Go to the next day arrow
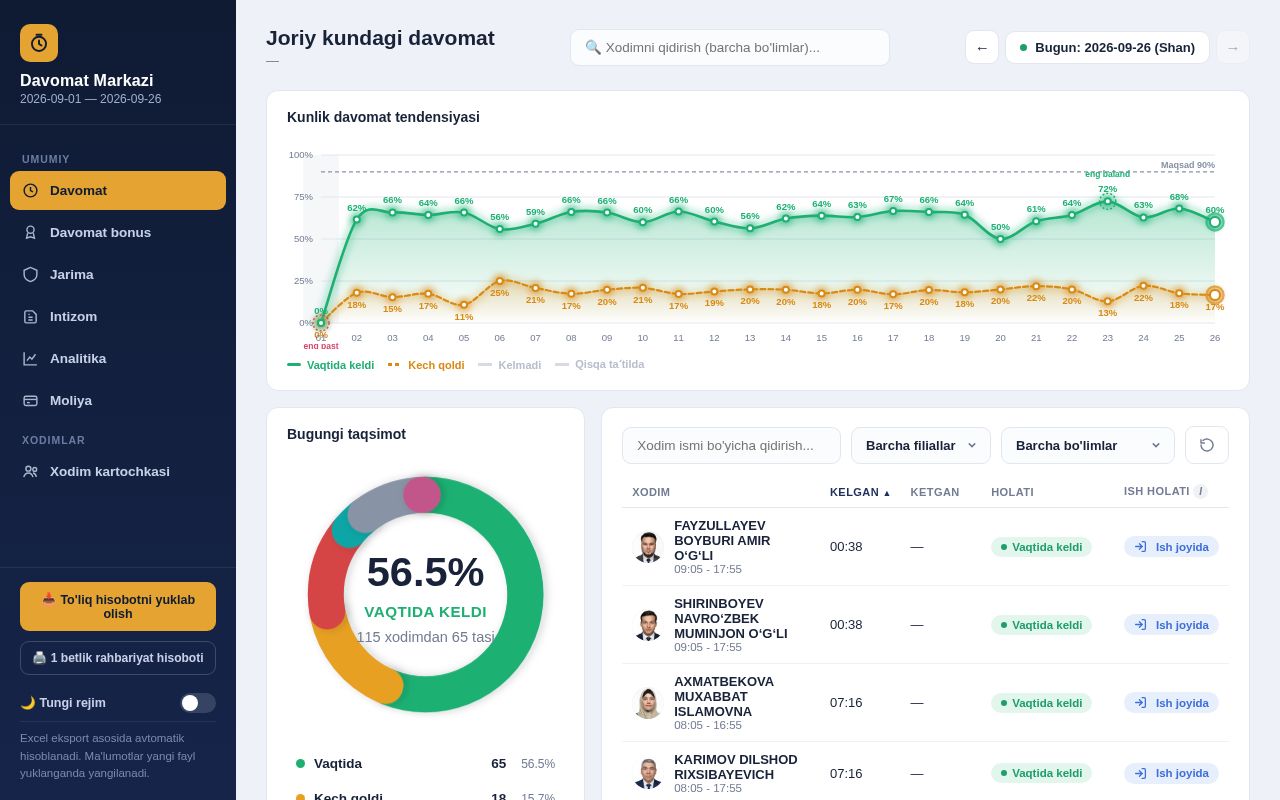 [x=1233, y=47]
